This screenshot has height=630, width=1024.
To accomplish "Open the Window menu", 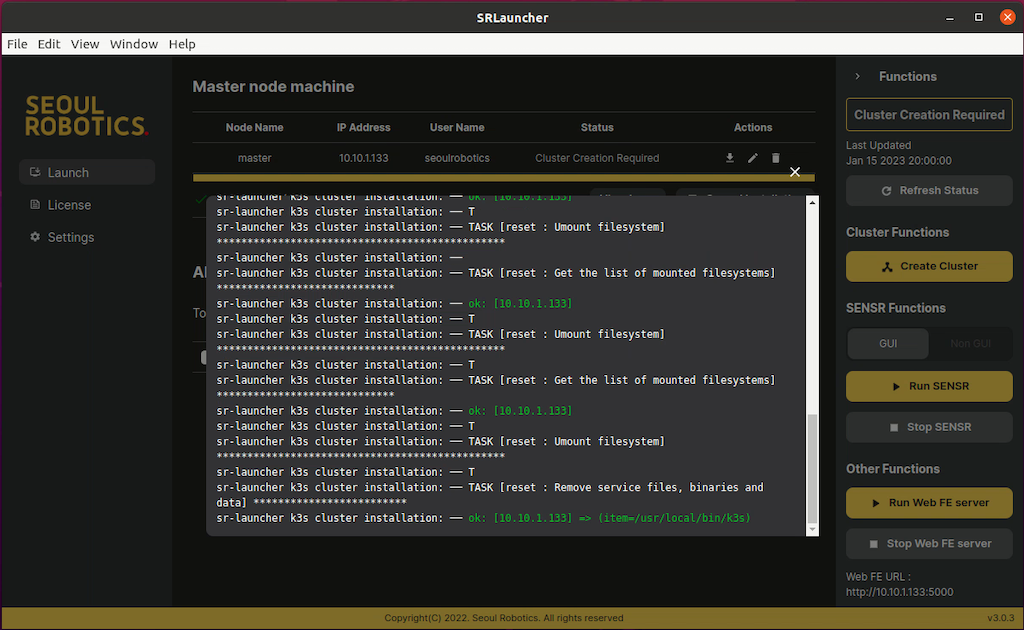I will (134, 44).
